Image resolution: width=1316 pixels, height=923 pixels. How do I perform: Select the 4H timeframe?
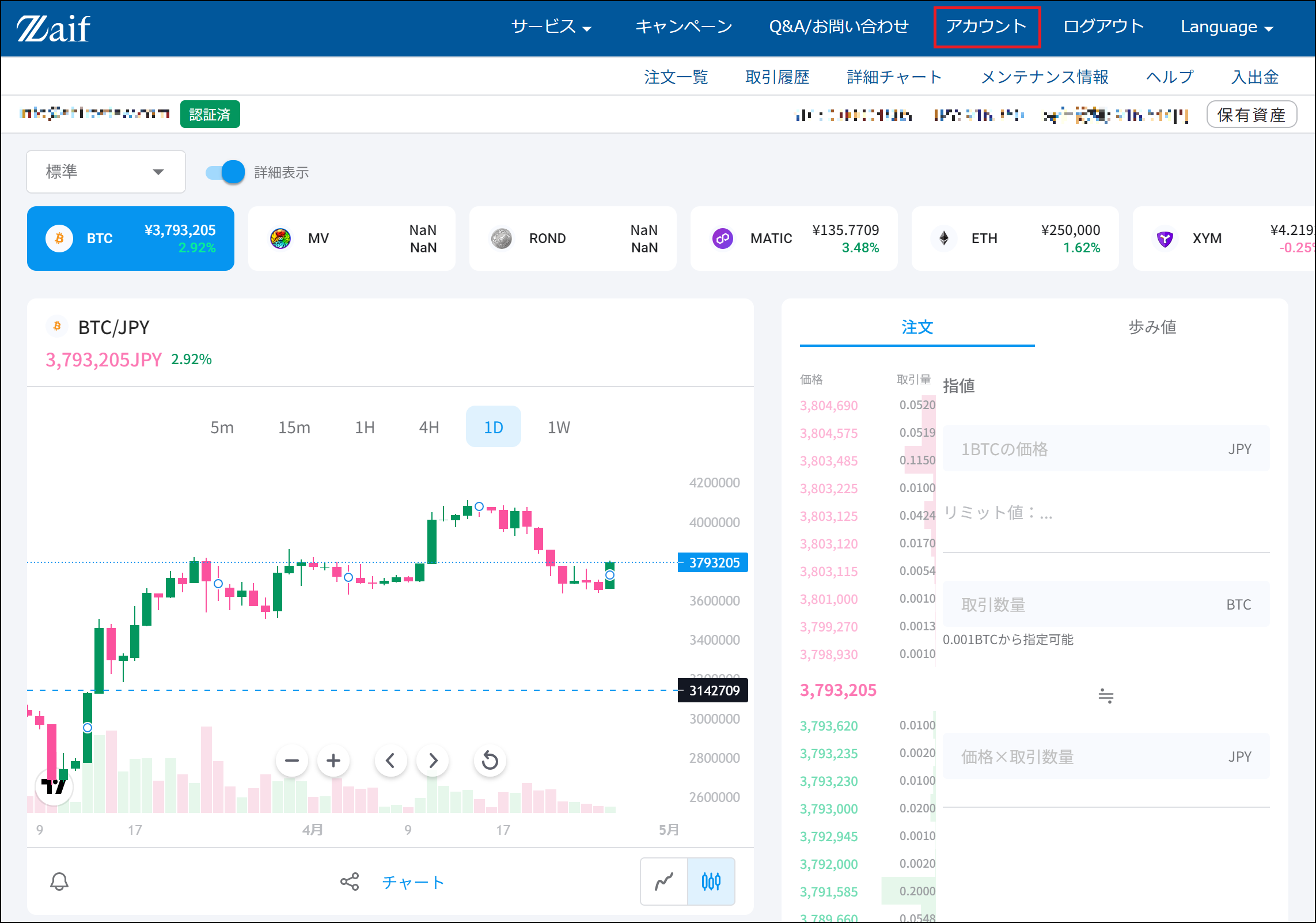(429, 427)
